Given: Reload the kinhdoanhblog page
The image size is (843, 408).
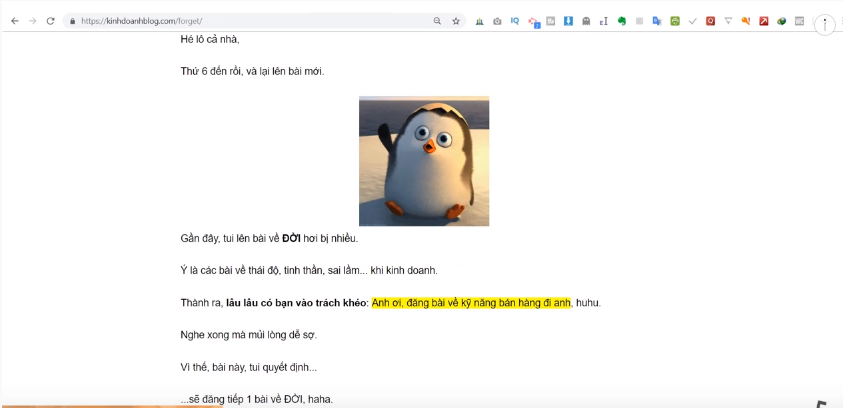Looking at the screenshot, I should pyautogui.click(x=51, y=21).
